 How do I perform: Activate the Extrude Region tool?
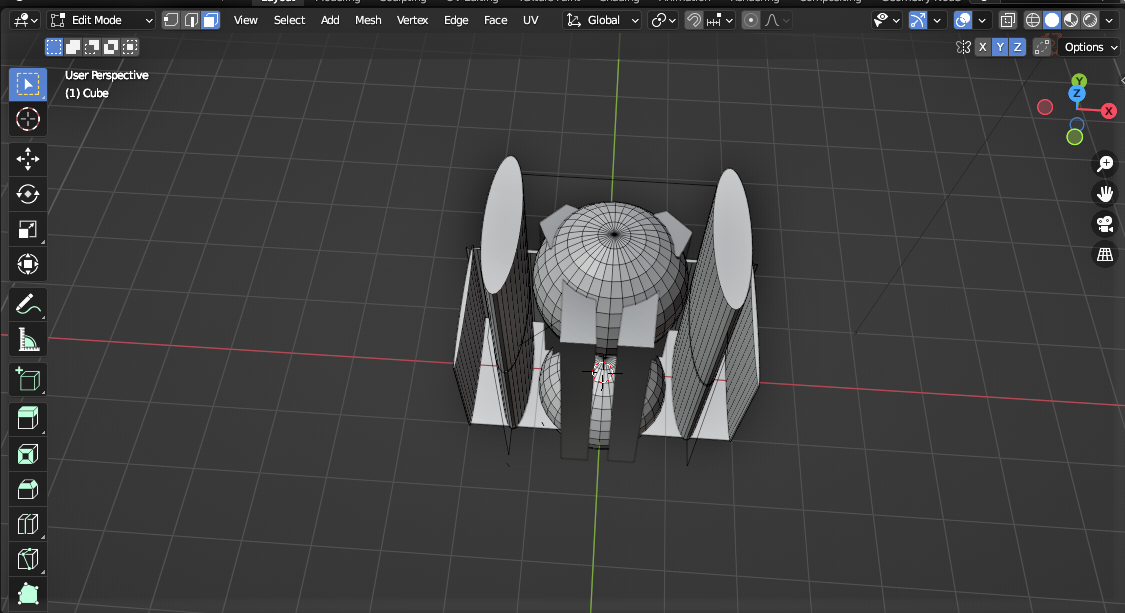point(27,418)
